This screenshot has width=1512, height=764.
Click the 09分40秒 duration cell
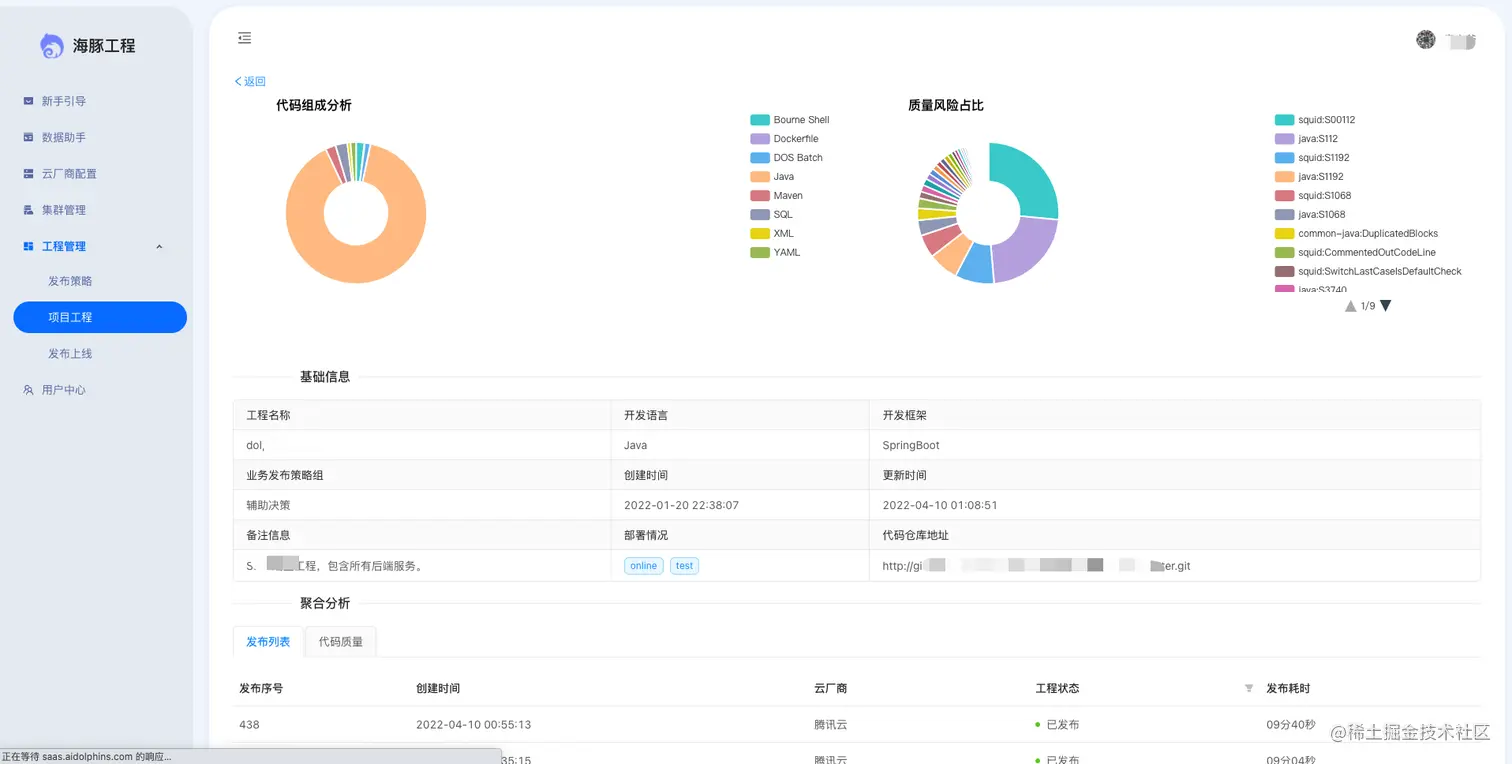coord(1290,725)
